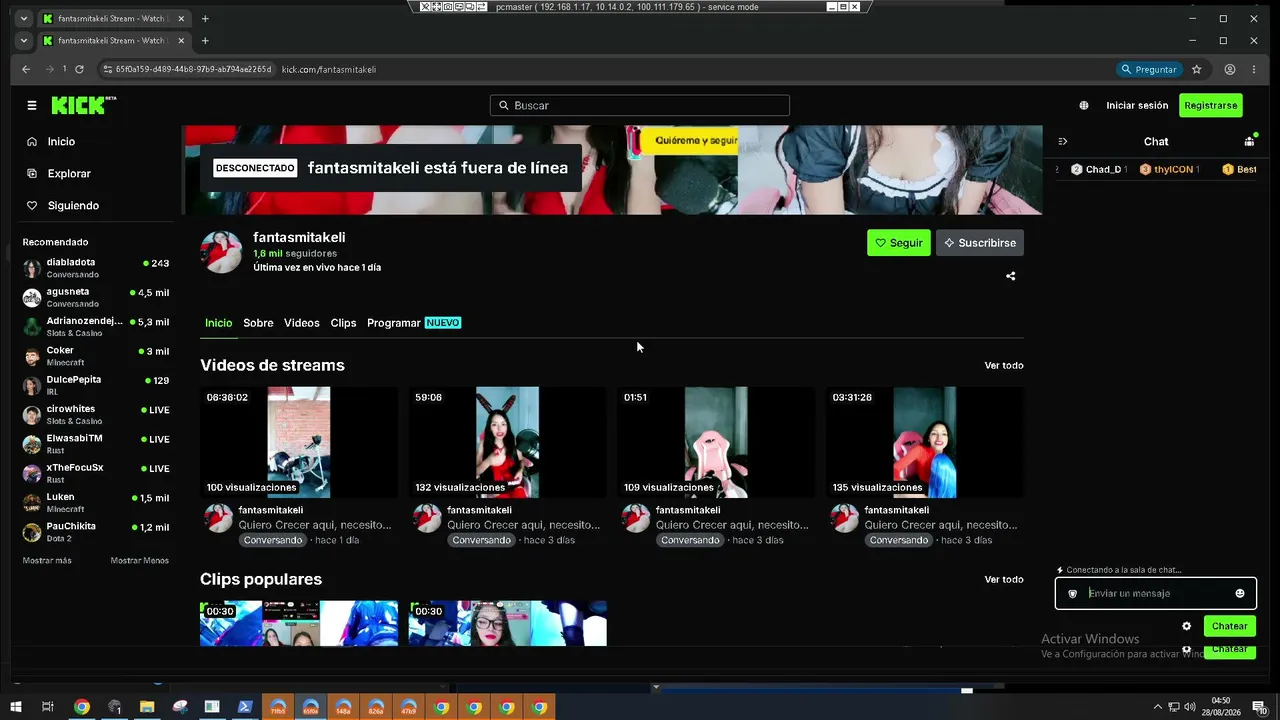Open File Explorer from the taskbar

pos(147,707)
